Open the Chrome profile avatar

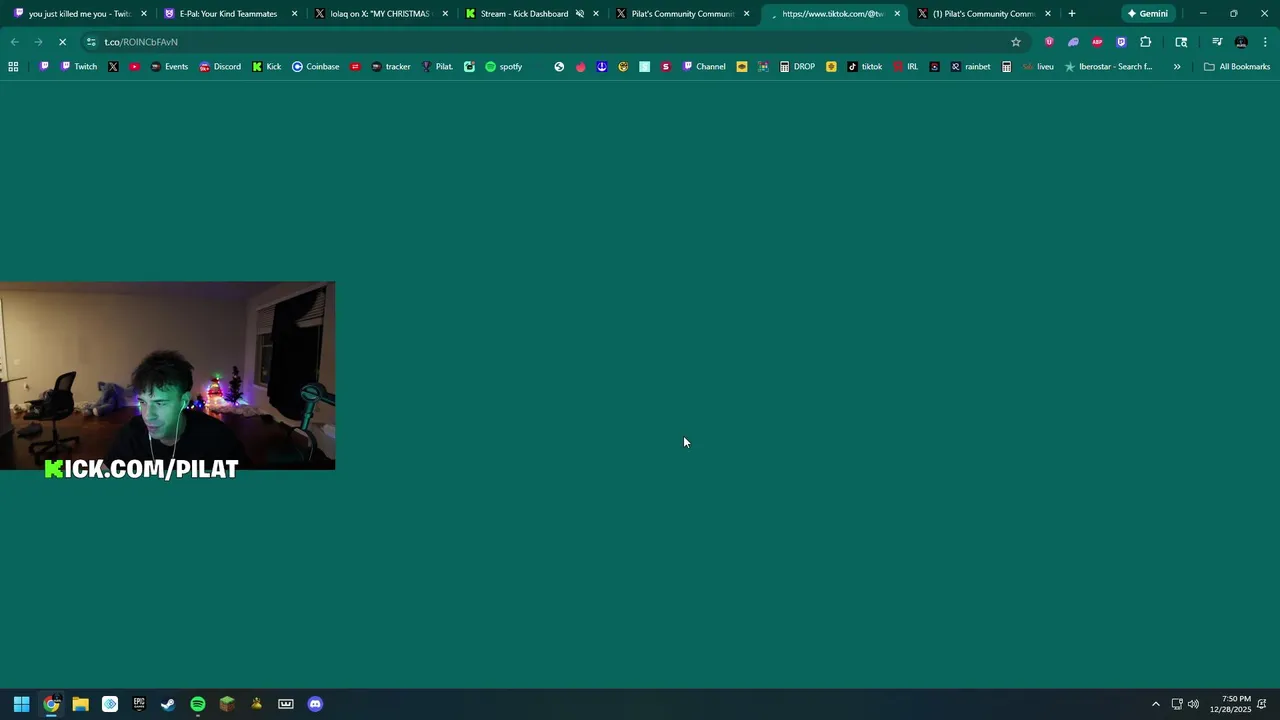pyautogui.click(x=1241, y=42)
